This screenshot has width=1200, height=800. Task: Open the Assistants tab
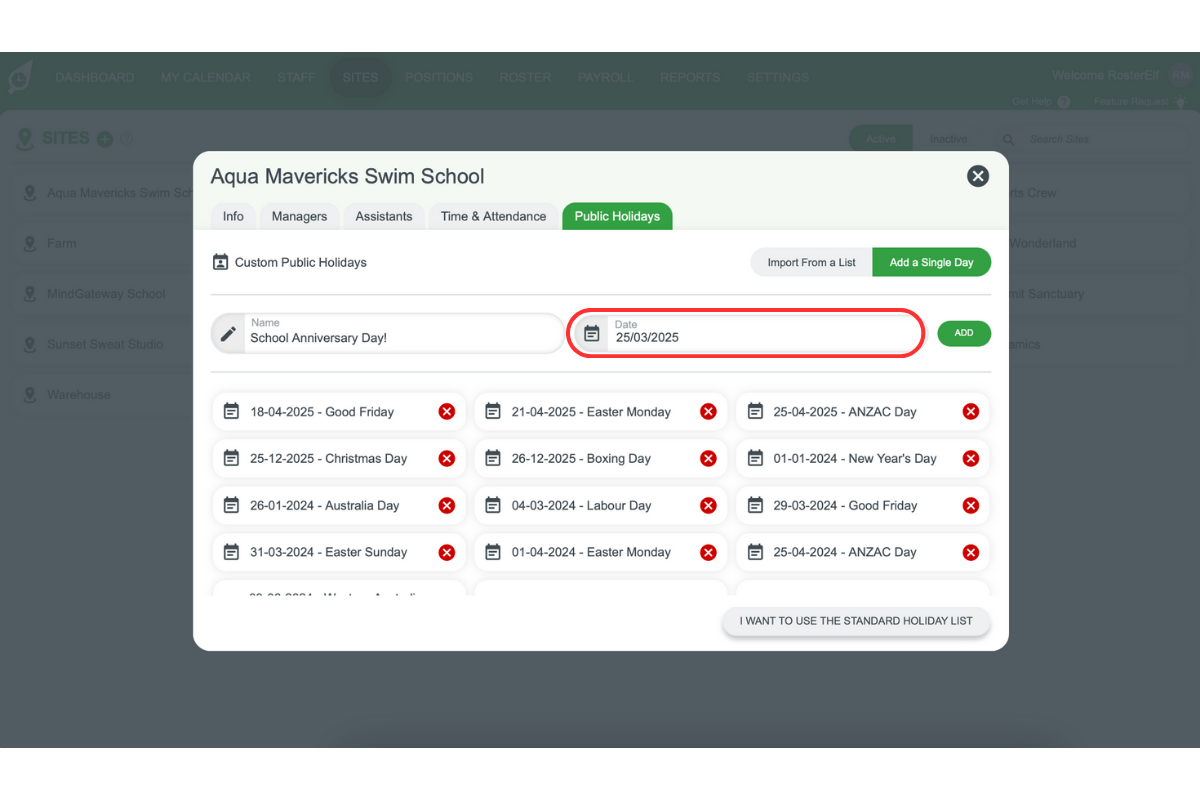(384, 216)
